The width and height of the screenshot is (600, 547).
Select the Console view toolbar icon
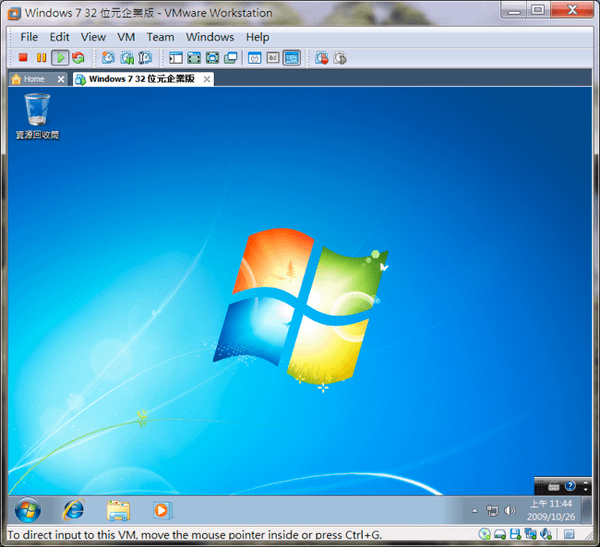coord(292,58)
